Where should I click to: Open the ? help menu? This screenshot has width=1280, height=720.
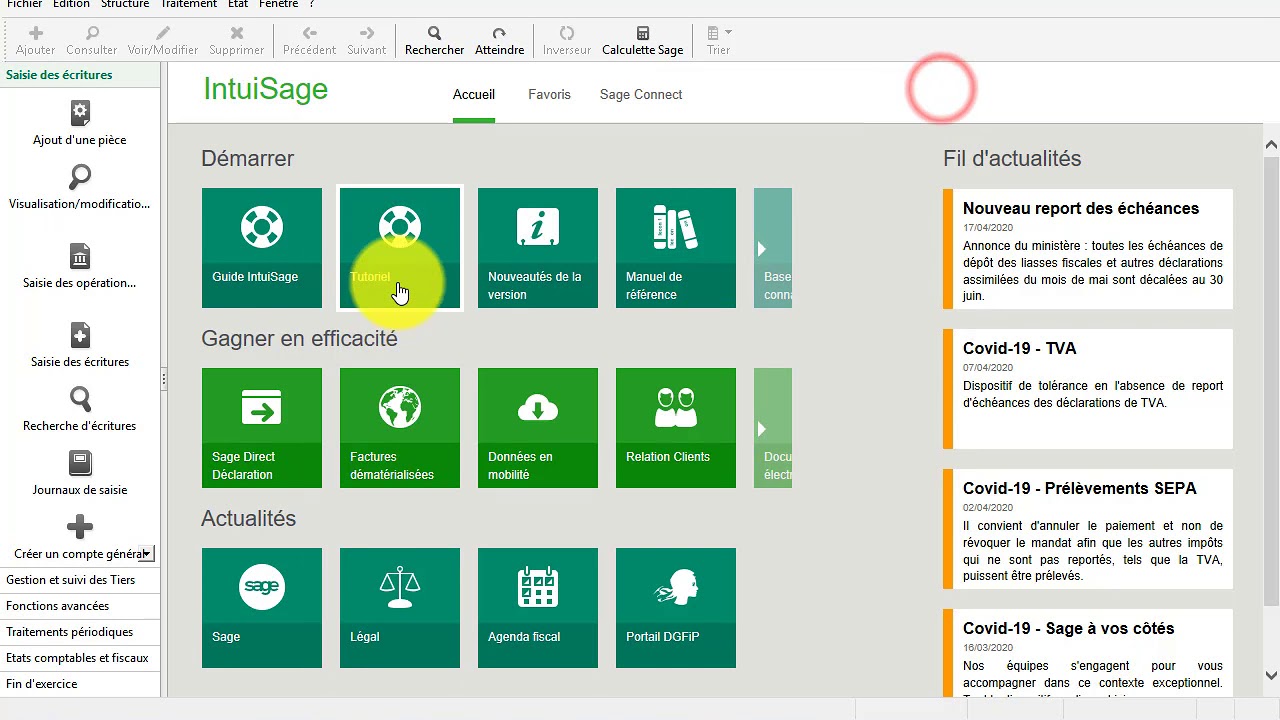(x=312, y=4)
